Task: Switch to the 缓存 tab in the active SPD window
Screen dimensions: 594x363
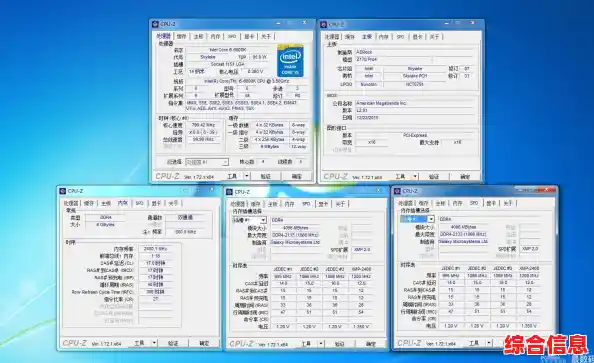Action: coord(423,203)
